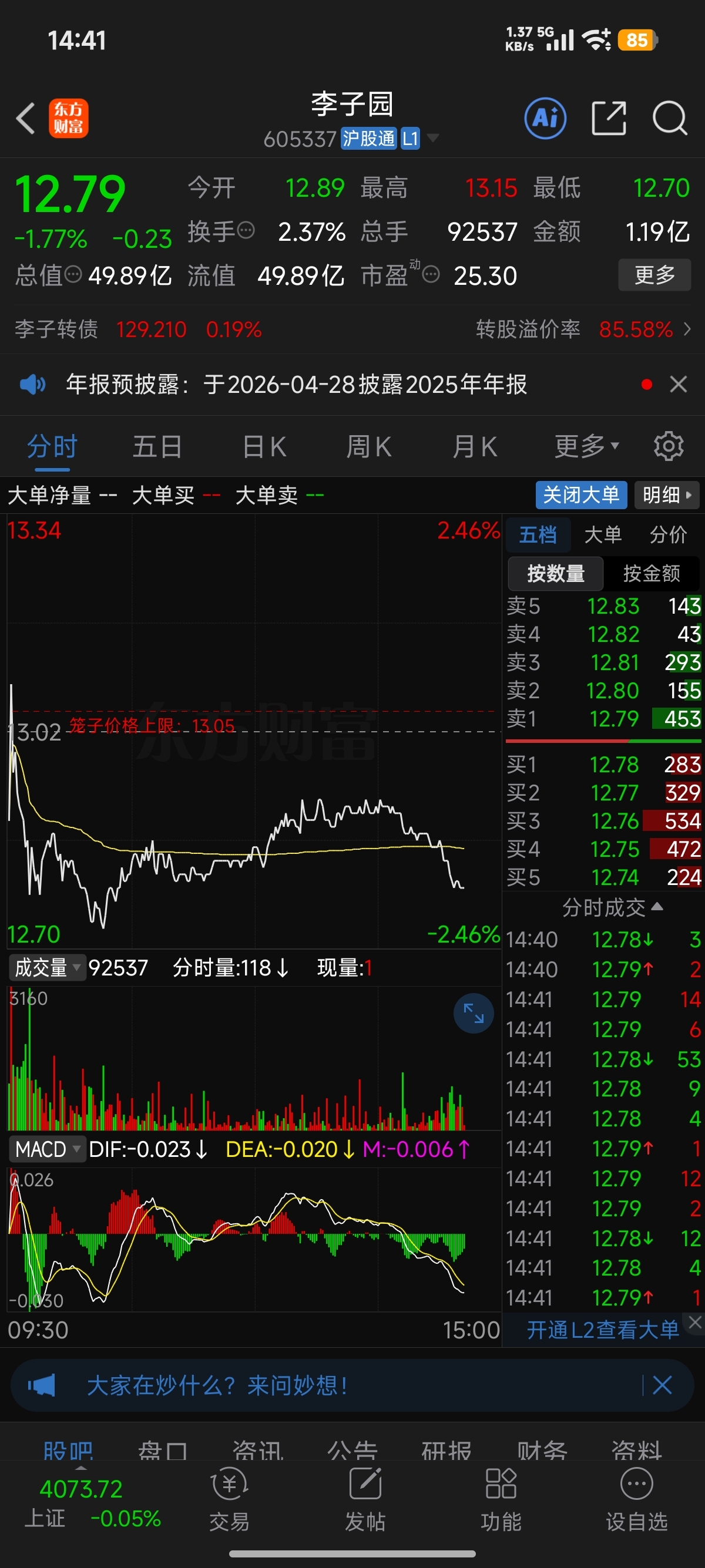Tap the share/export icon
705x1568 pixels.
click(x=609, y=118)
